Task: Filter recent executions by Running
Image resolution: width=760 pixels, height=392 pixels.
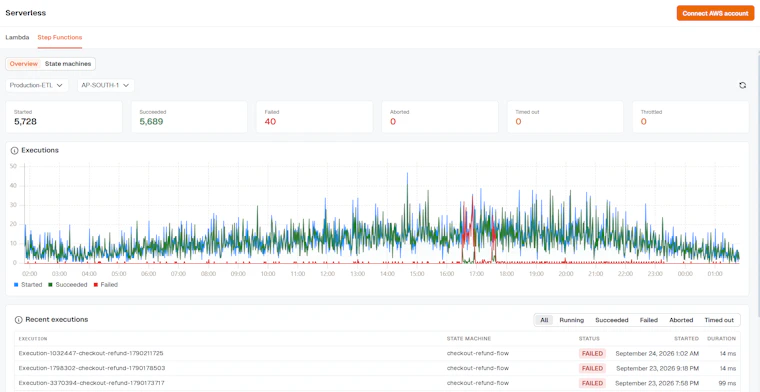Action: (571, 320)
